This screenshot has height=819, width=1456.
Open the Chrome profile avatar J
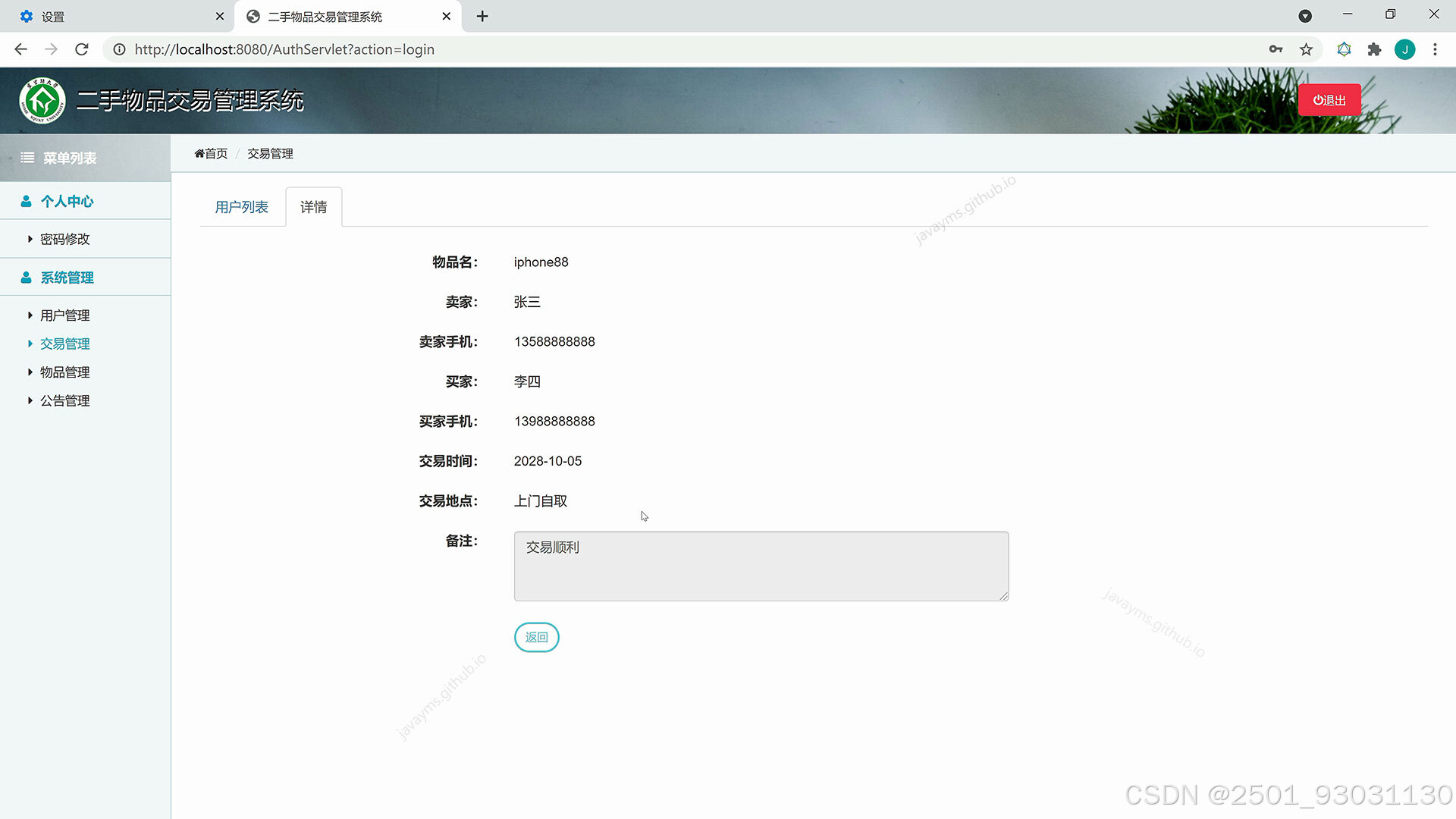point(1404,49)
